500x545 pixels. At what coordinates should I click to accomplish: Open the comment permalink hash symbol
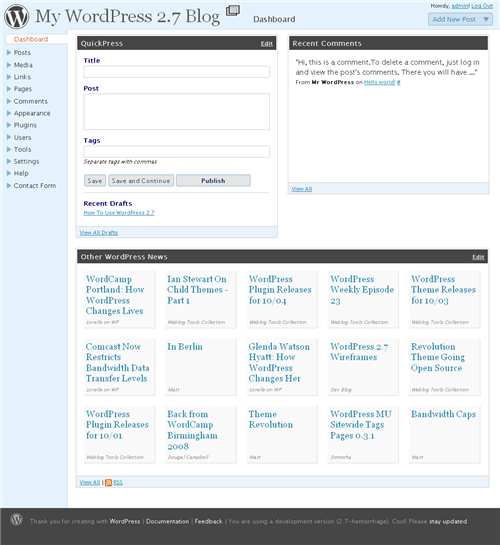(x=399, y=82)
